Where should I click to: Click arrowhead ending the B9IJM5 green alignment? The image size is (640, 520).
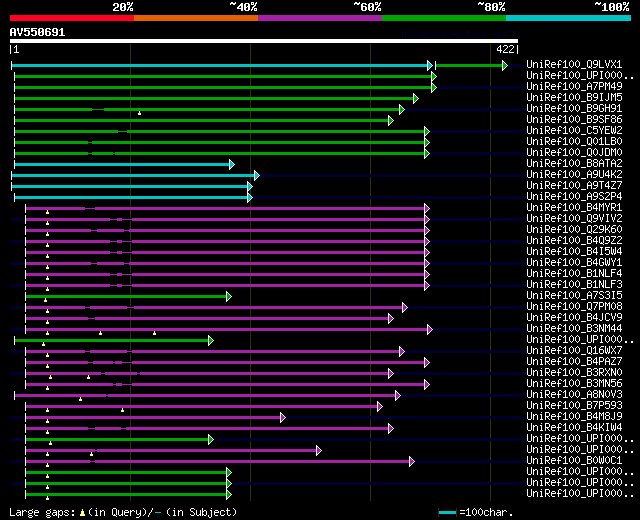(416, 98)
